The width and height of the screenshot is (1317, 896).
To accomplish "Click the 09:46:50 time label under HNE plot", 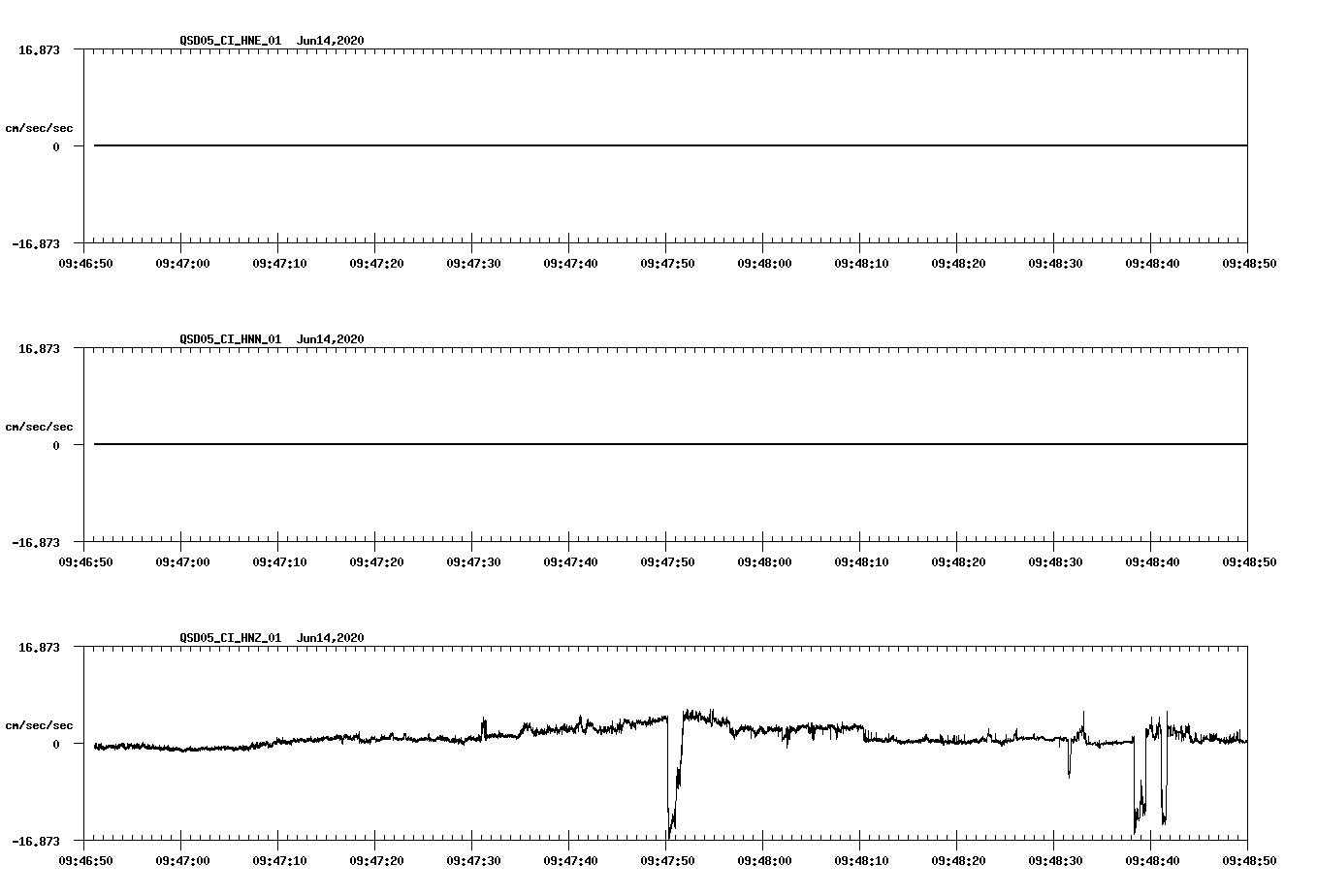I will [85, 263].
